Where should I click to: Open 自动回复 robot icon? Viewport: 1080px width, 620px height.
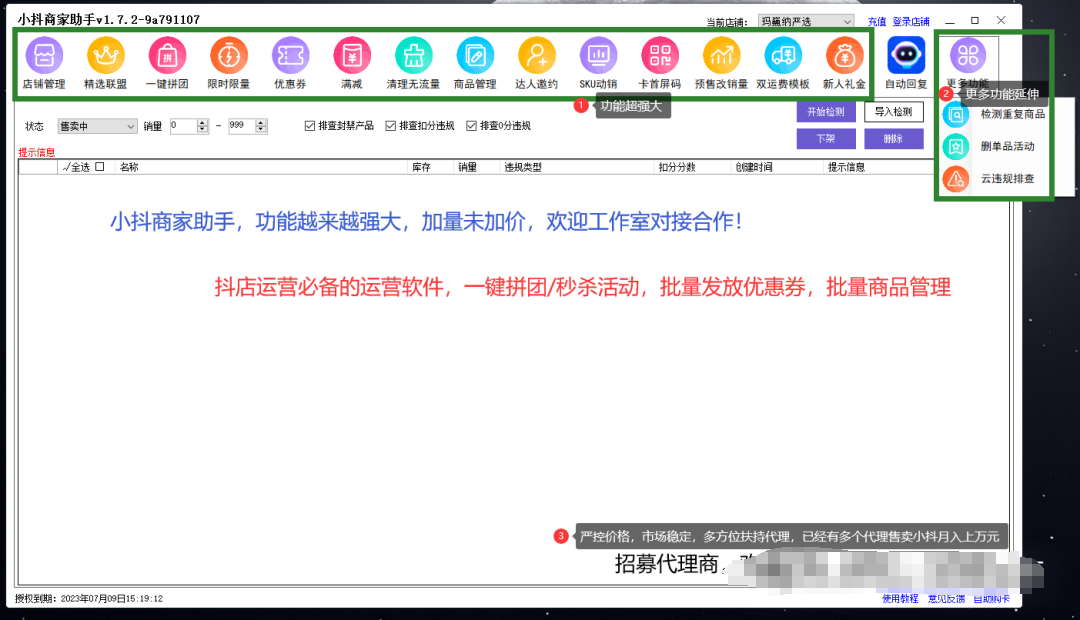[906, 56]
